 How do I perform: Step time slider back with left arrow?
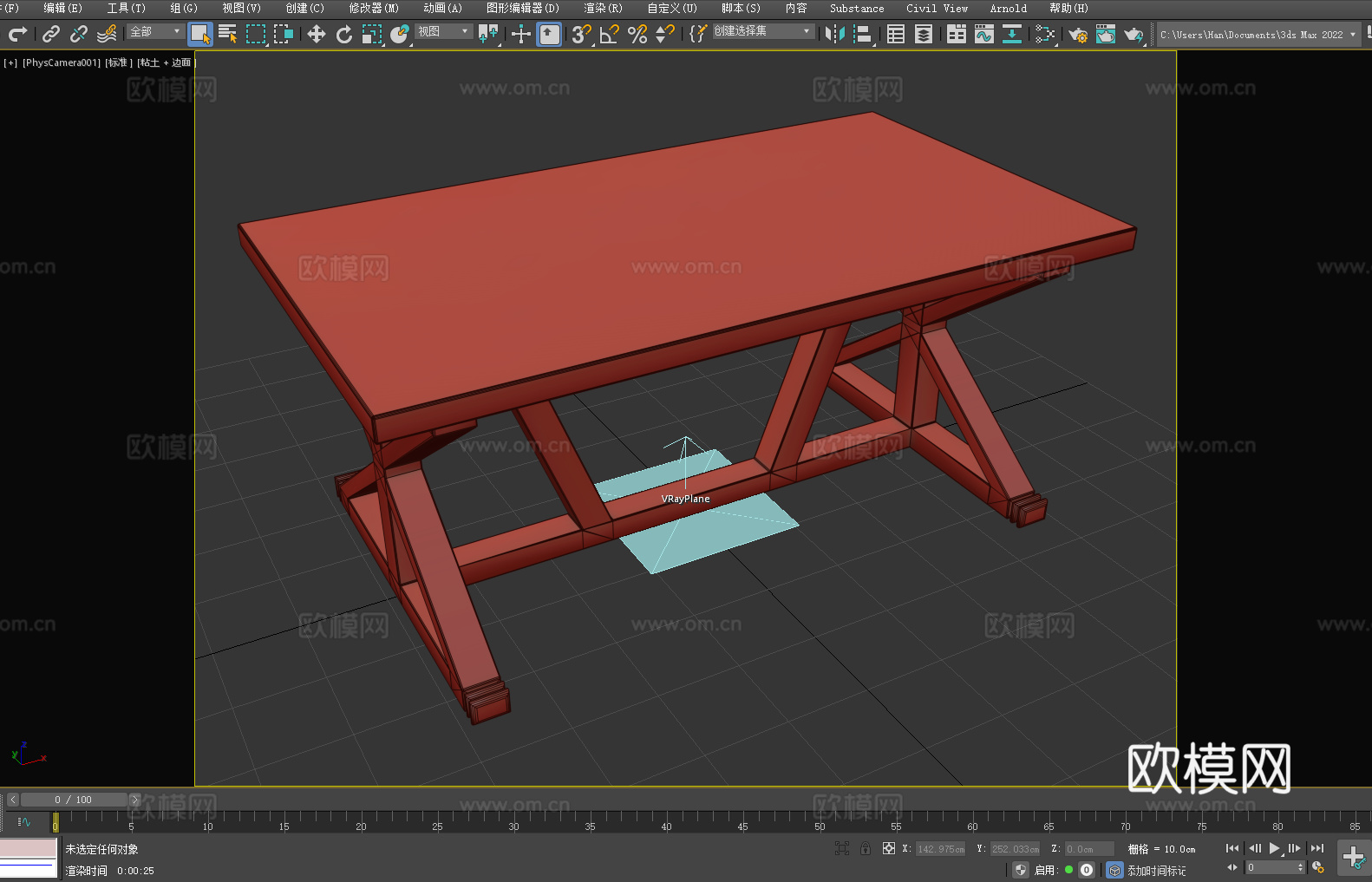tap(13, 800)
